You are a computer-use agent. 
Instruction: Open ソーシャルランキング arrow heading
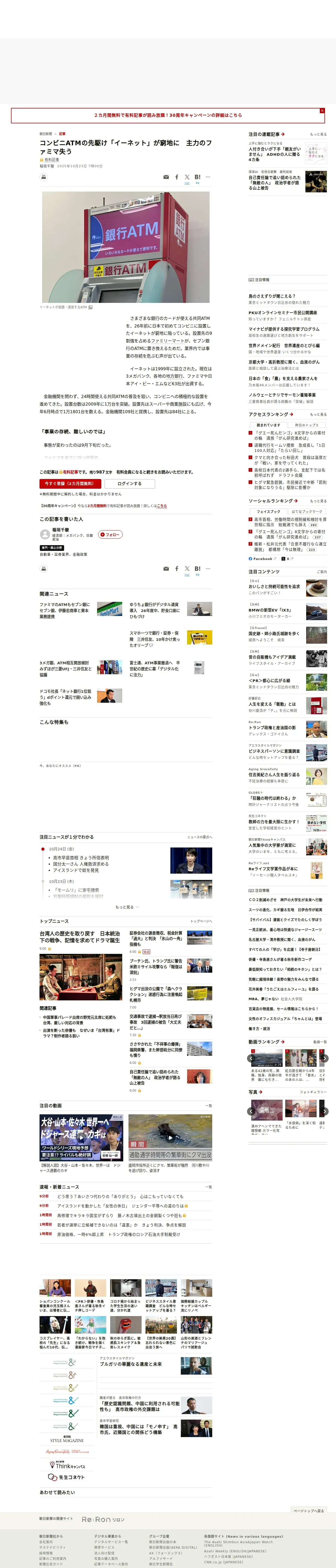[273, 500]
